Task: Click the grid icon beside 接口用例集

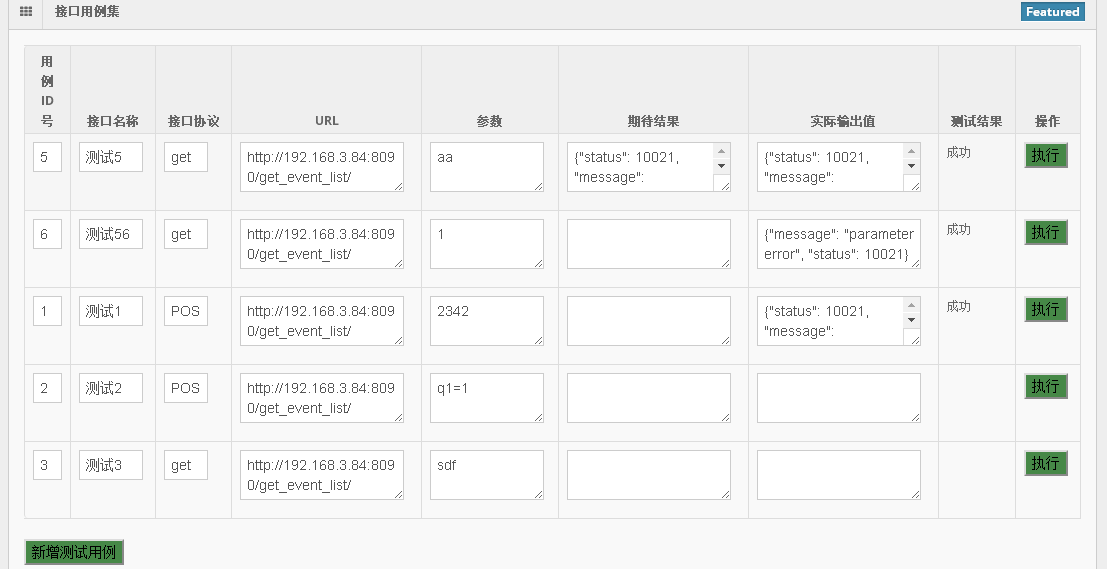Action: click(26, 11)
